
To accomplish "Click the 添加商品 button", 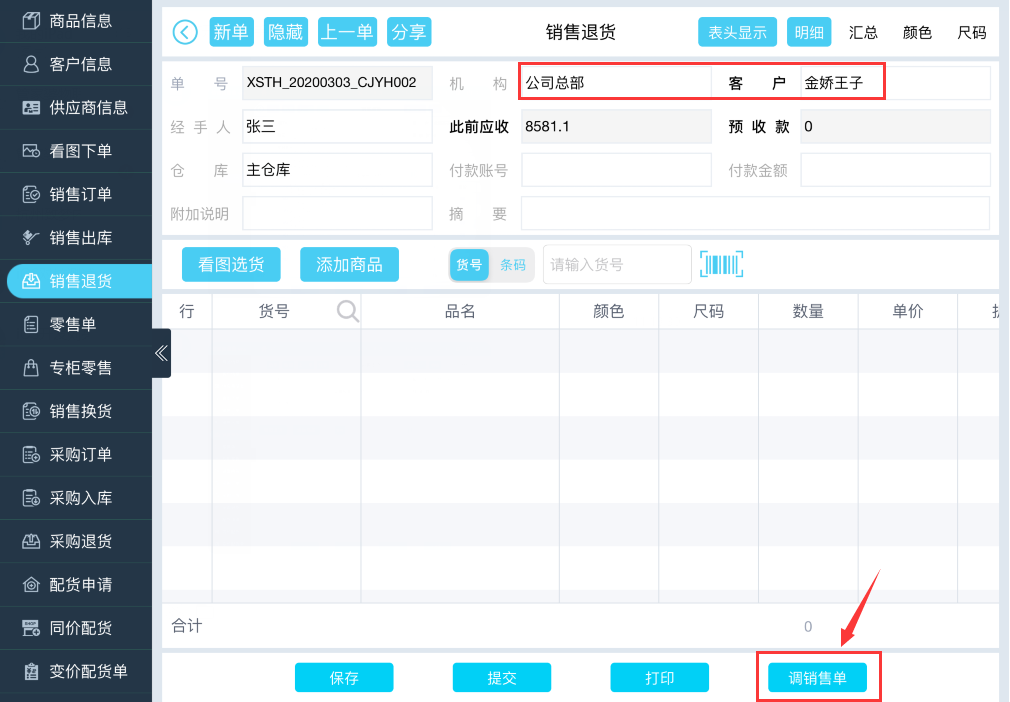I will point(349,264).
